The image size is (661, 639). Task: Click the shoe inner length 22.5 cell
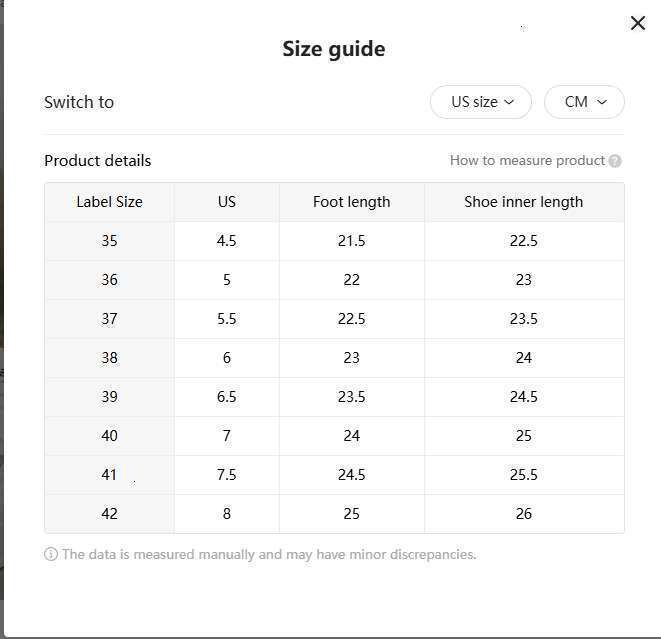523,241
